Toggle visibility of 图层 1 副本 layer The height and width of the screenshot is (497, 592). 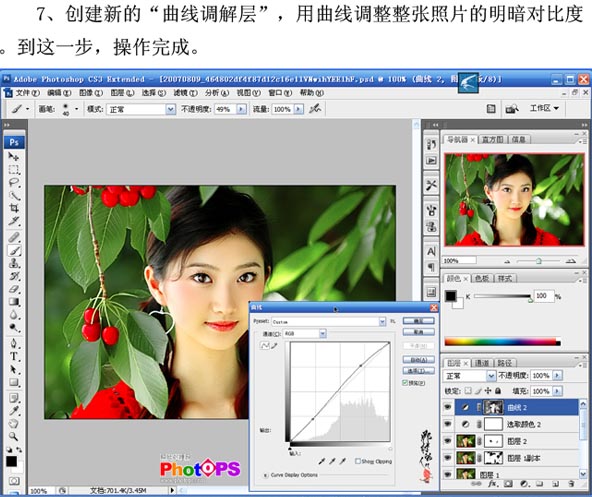(448, 458)
